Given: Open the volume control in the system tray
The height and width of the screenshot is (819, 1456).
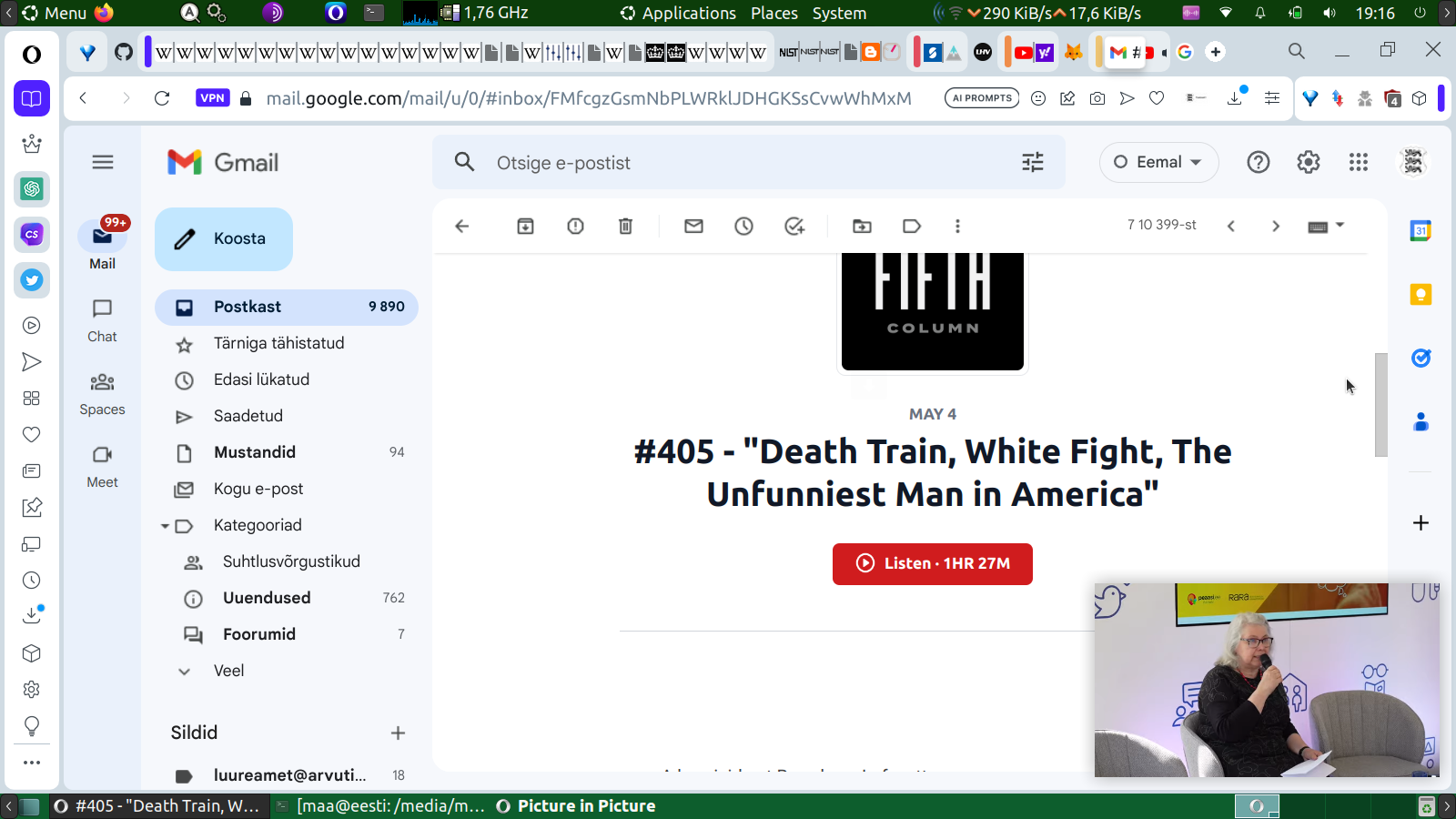Looking at the screenshot, I should click(x=1330, y=13).
